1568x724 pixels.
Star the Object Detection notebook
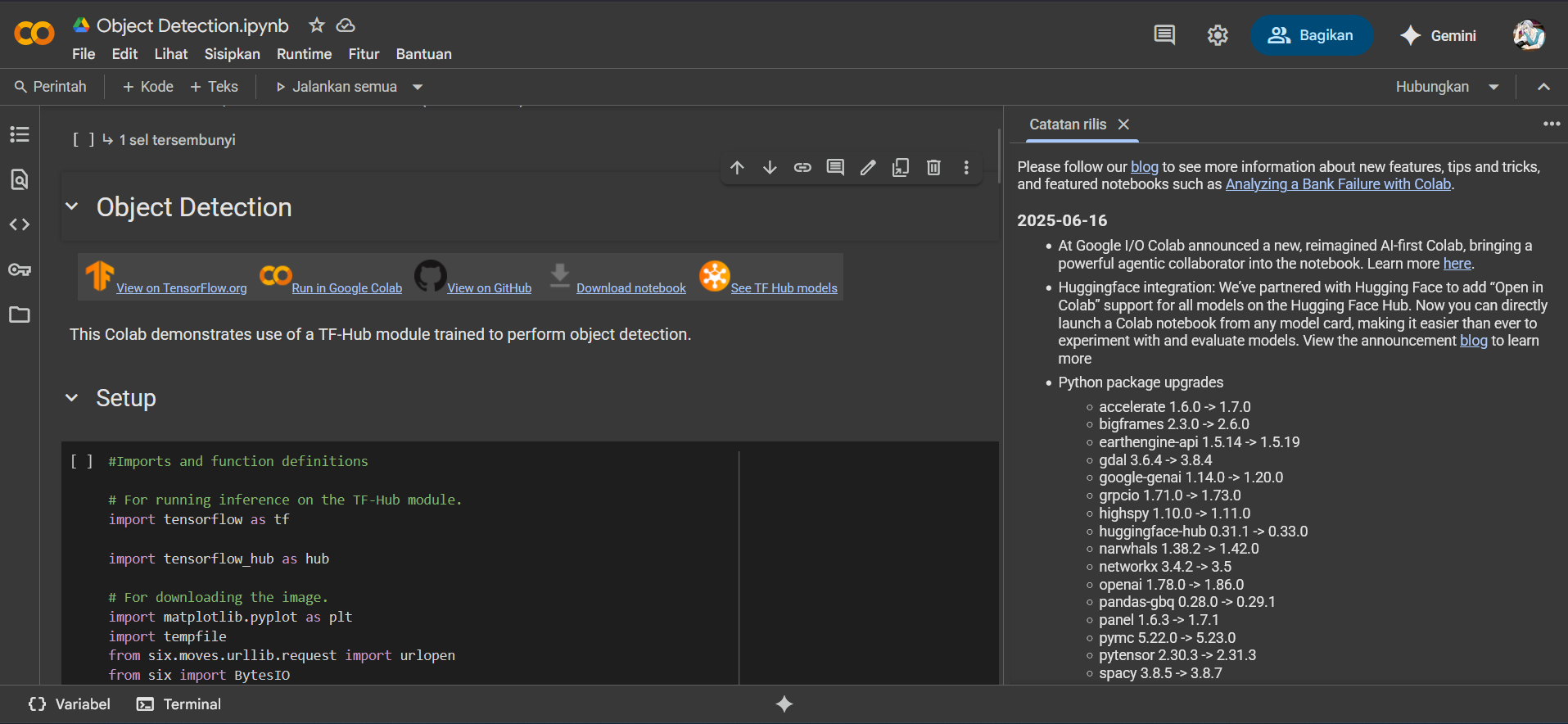click(x=317, y=25)
